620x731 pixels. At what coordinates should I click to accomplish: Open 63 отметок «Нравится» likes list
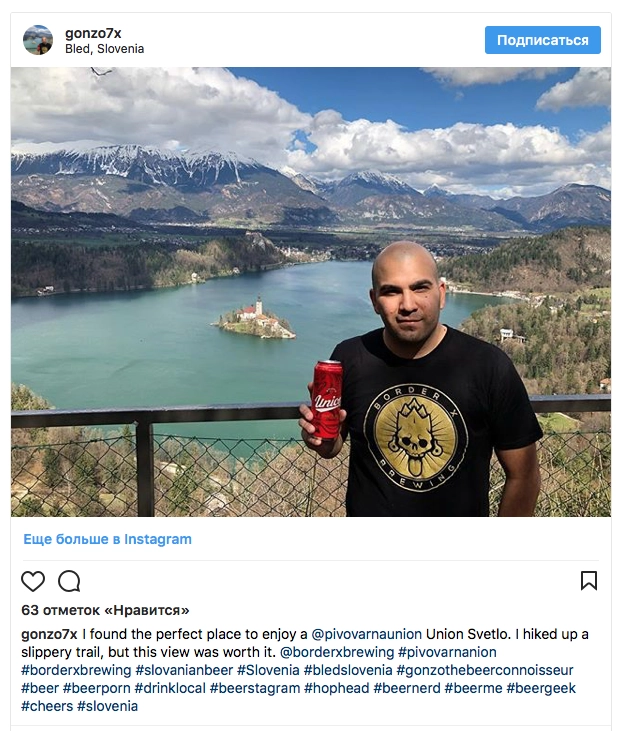click(105, 610)
